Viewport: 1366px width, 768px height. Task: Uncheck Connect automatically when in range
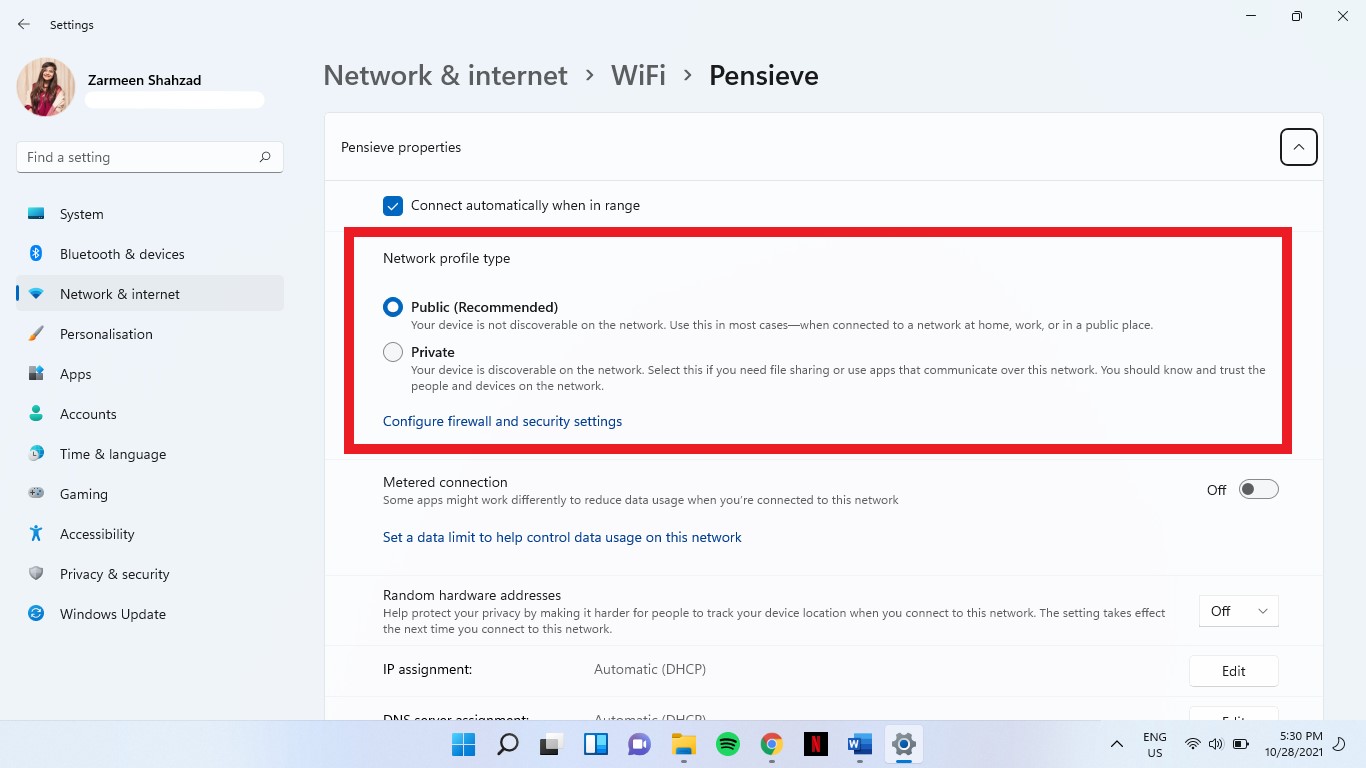(x=392, y=205)
